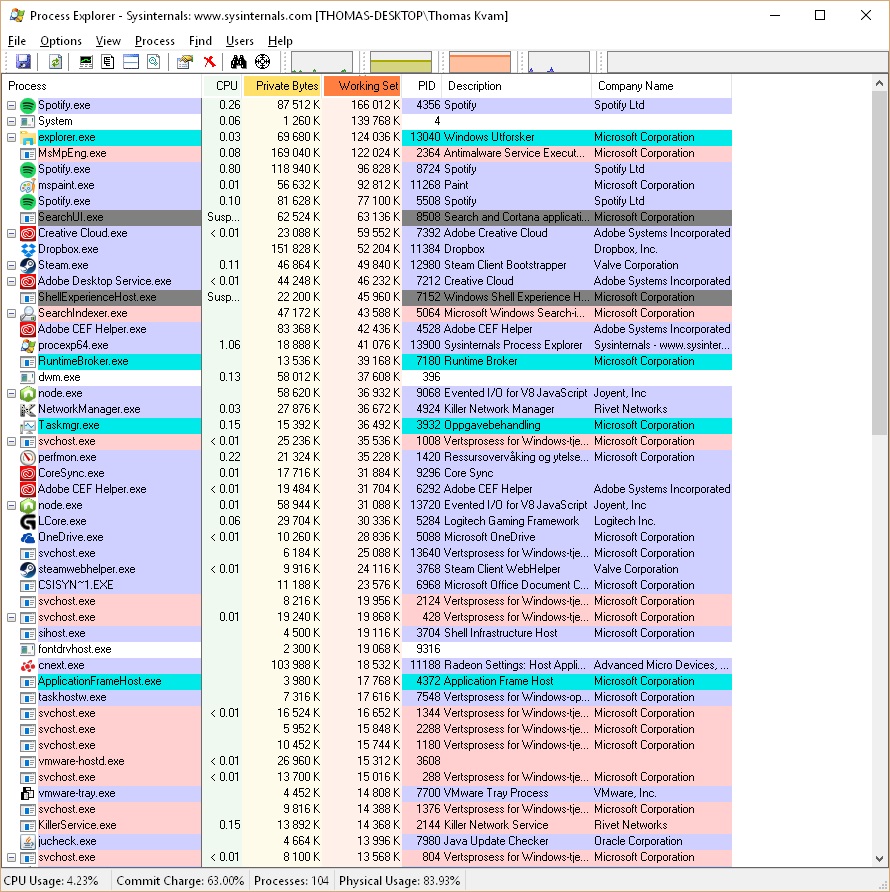Screen dimensions: 890x892
Task: Open the Options menu
Action: point(61,41)
